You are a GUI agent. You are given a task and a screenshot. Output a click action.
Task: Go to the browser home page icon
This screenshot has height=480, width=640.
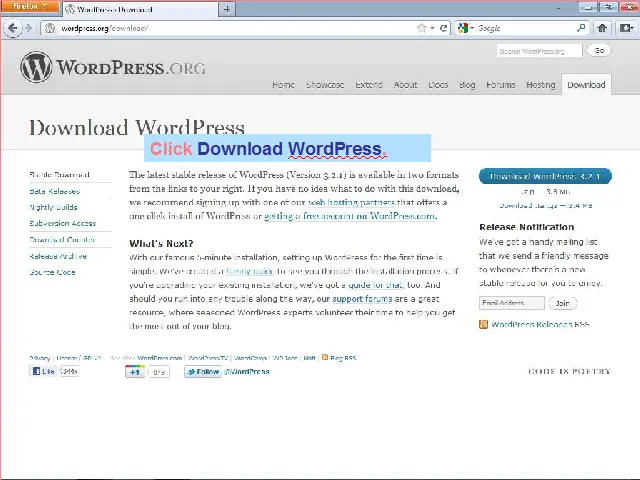(x=602, y=28)
